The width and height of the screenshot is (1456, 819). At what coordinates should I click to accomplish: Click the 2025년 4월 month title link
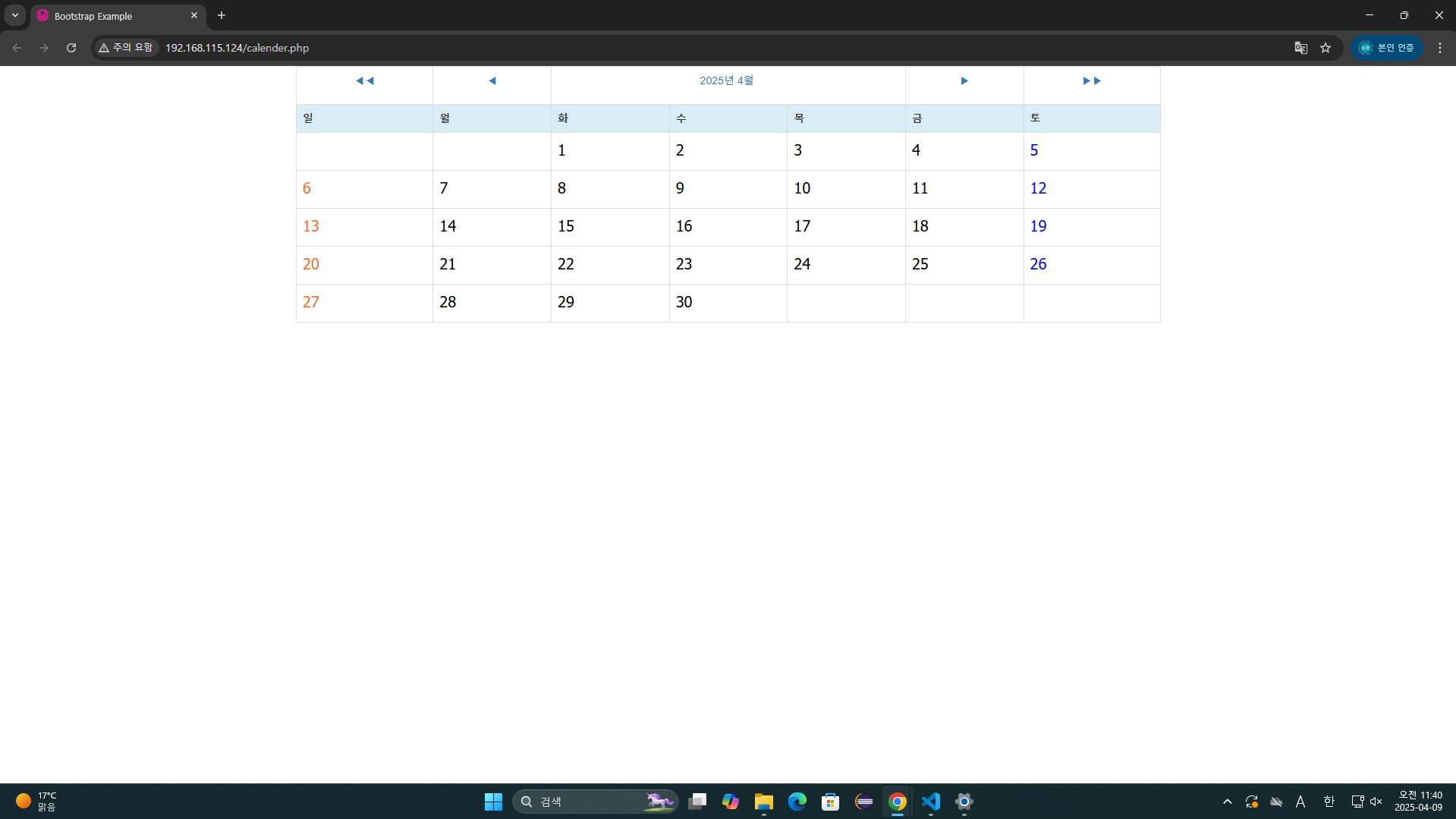[x=726, y=80]
